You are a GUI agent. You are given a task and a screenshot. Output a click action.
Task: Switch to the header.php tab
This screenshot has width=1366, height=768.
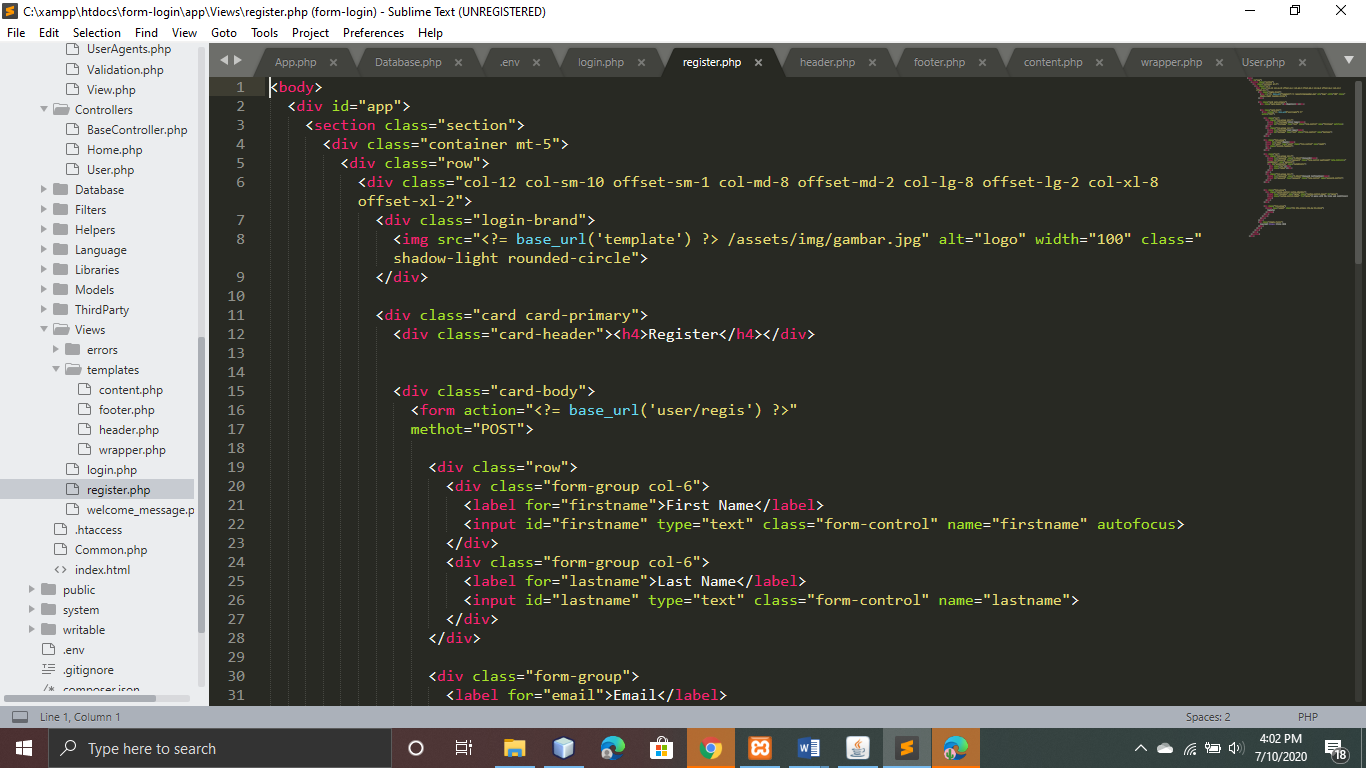[827, 62]
